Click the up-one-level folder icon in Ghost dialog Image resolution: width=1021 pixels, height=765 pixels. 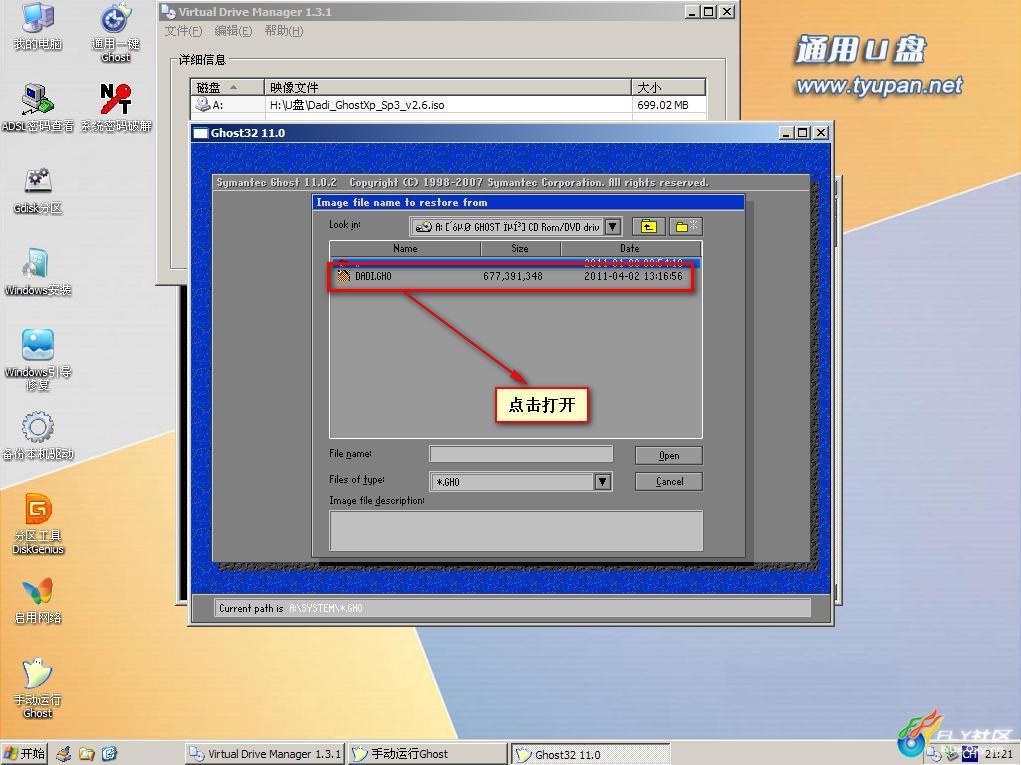click(x=648, y=227)
